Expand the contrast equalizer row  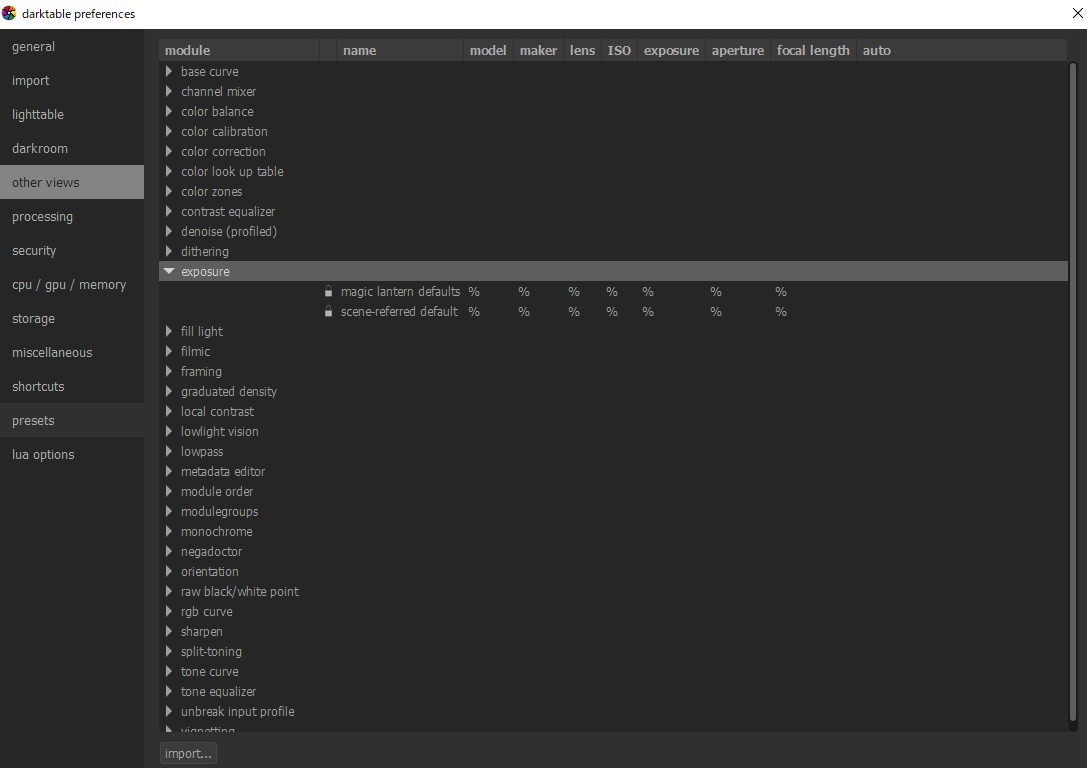tap(168, 211)
